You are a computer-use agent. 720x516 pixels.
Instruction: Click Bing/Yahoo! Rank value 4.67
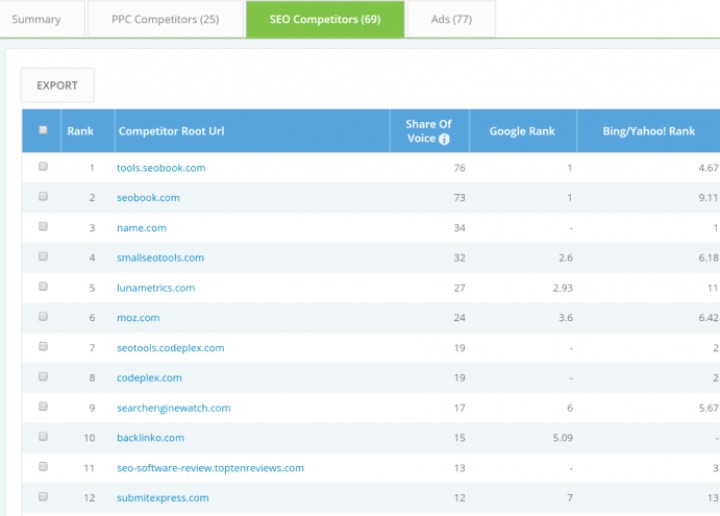click(708, 168)
